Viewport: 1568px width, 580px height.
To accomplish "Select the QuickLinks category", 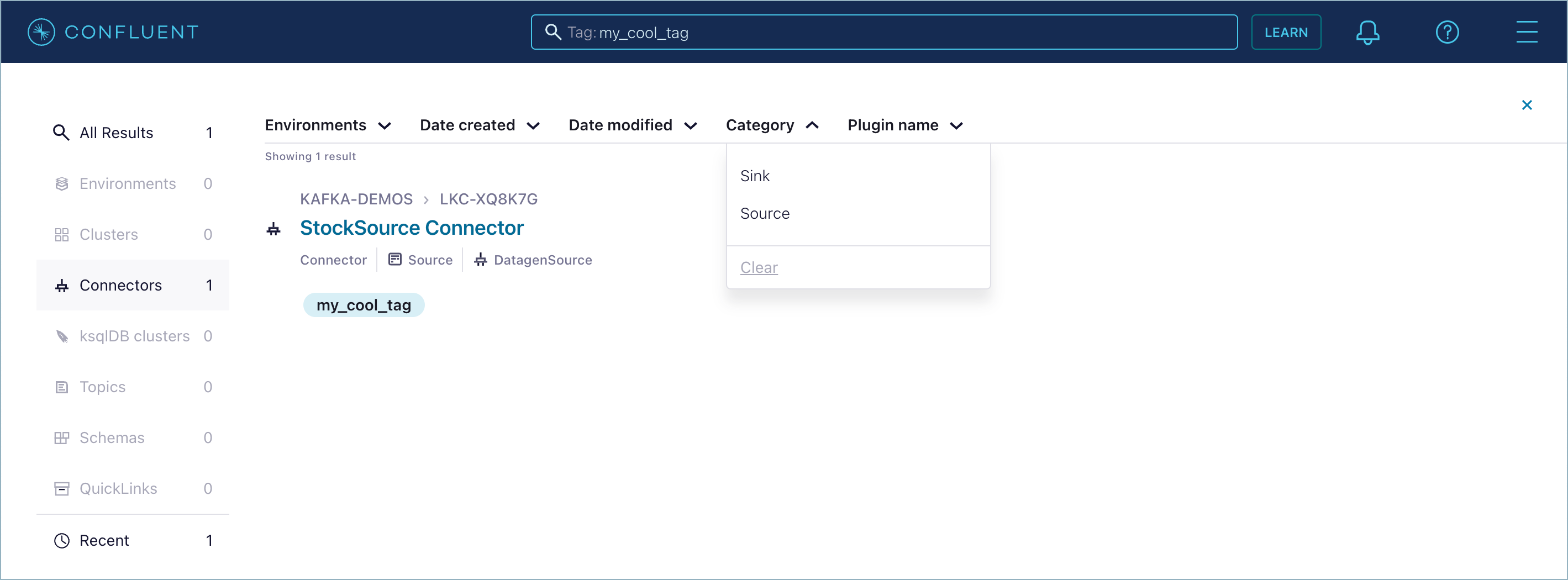I will pos(119,488).
